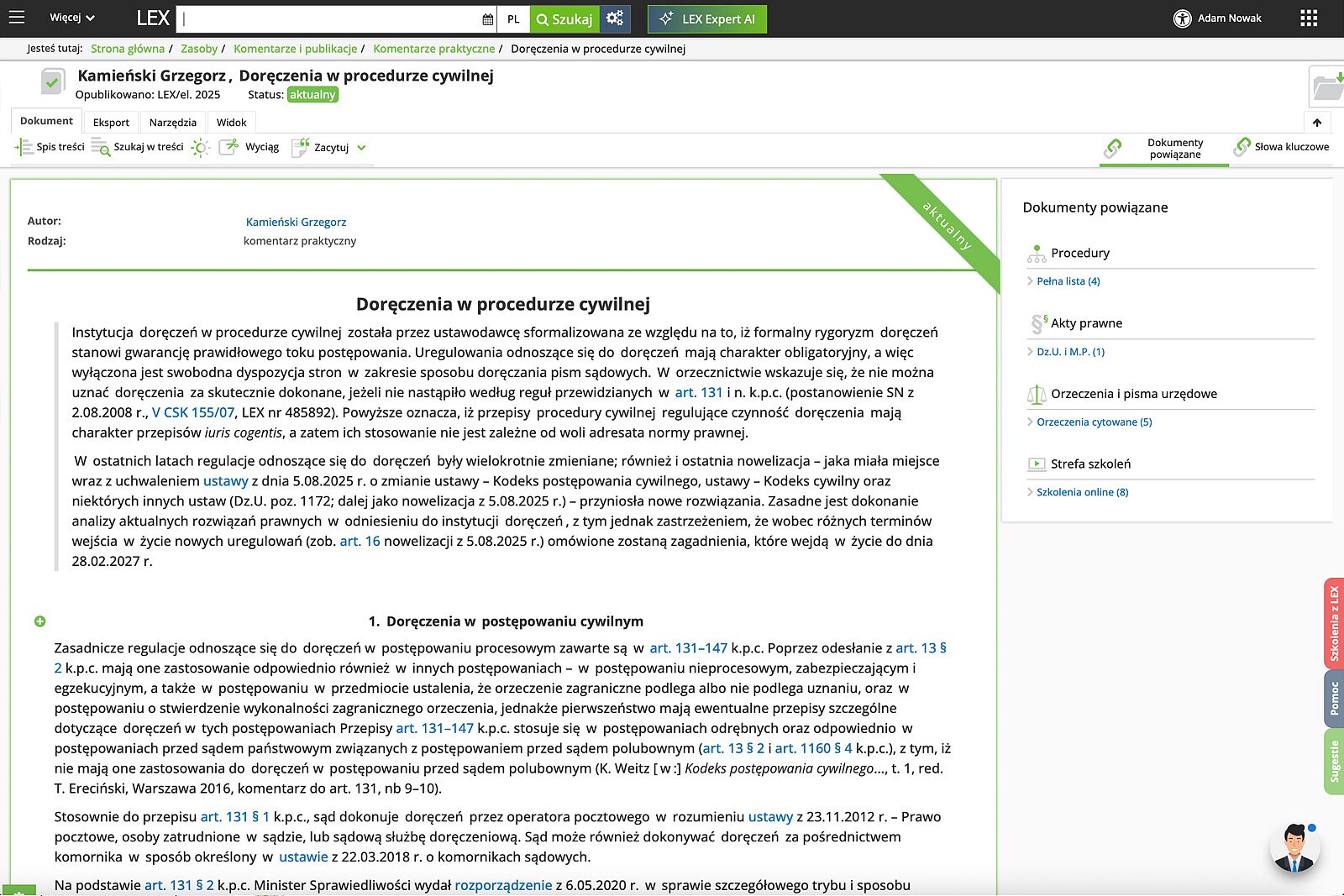Viewport: 1344px width, 896px height.
Task: Click the Wyciąg toolbar button
Action: pyautogui.click(x=249, y=147)
